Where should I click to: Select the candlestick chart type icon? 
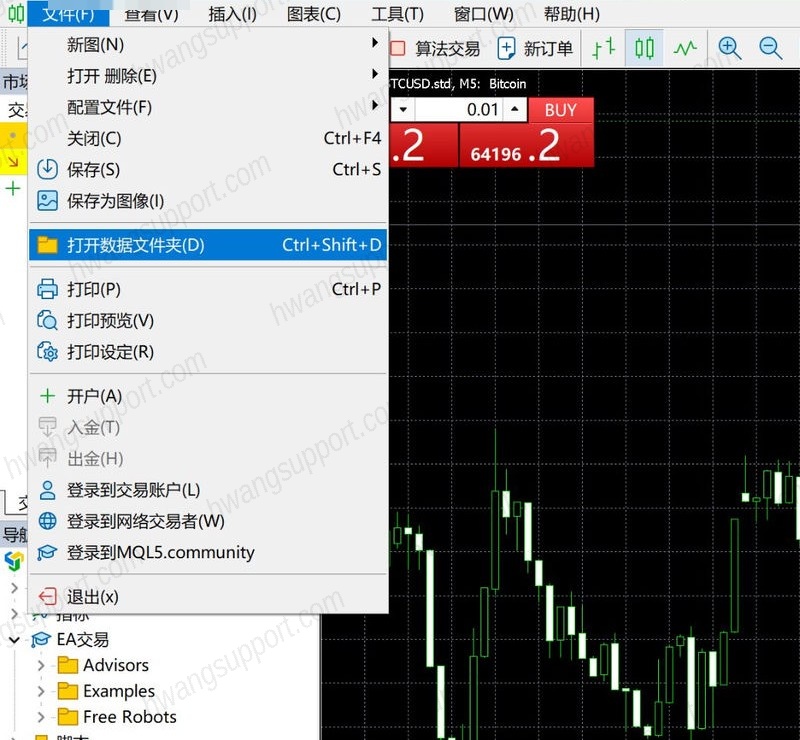click(644, 48)
